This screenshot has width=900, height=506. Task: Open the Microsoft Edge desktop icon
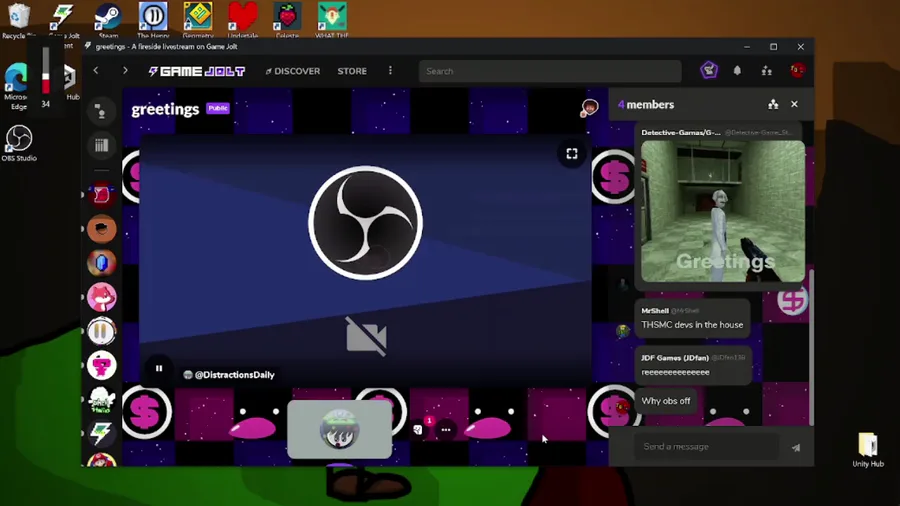coord(15,86)
